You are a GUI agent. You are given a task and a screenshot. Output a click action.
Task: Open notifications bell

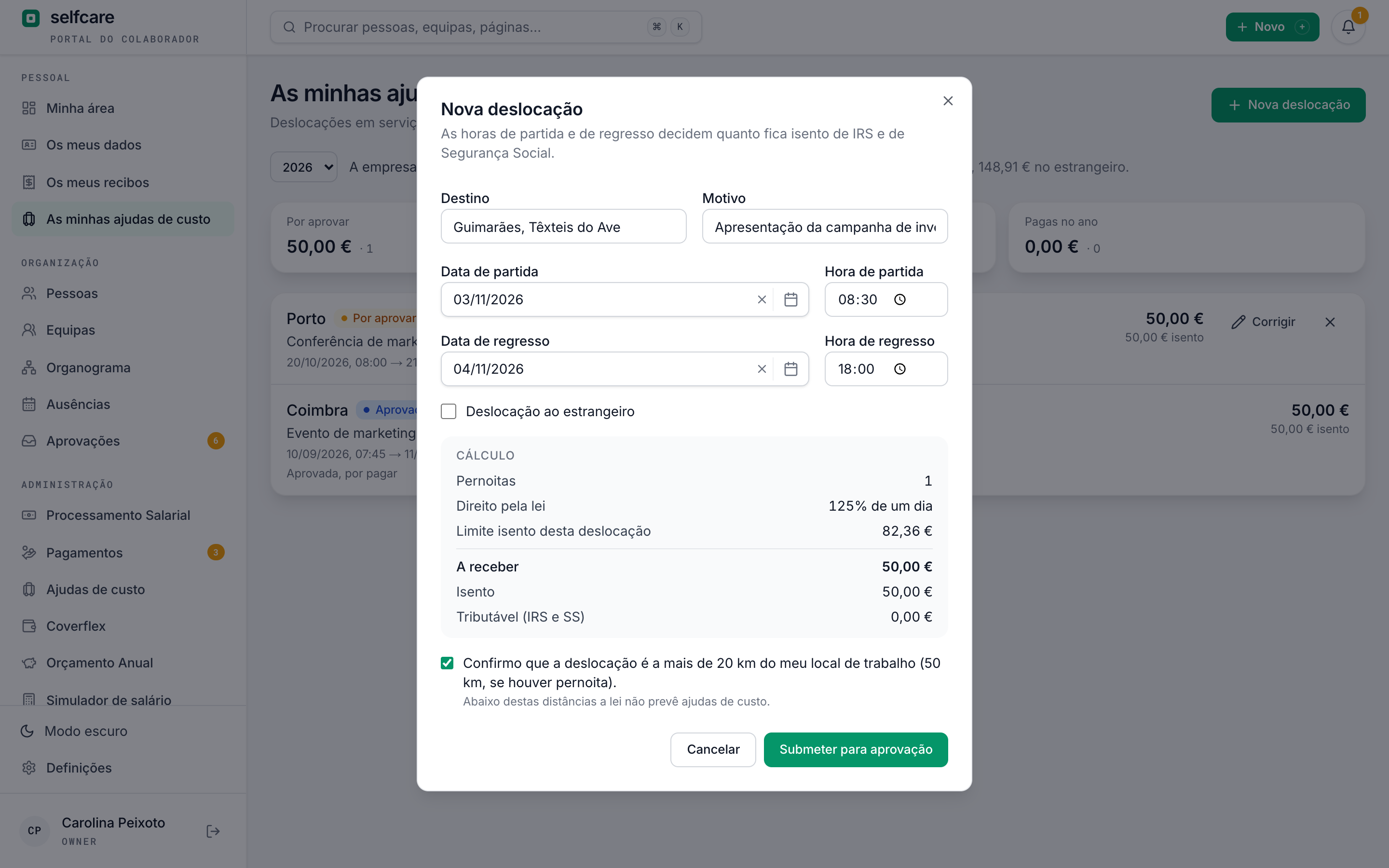(1348, 27)
